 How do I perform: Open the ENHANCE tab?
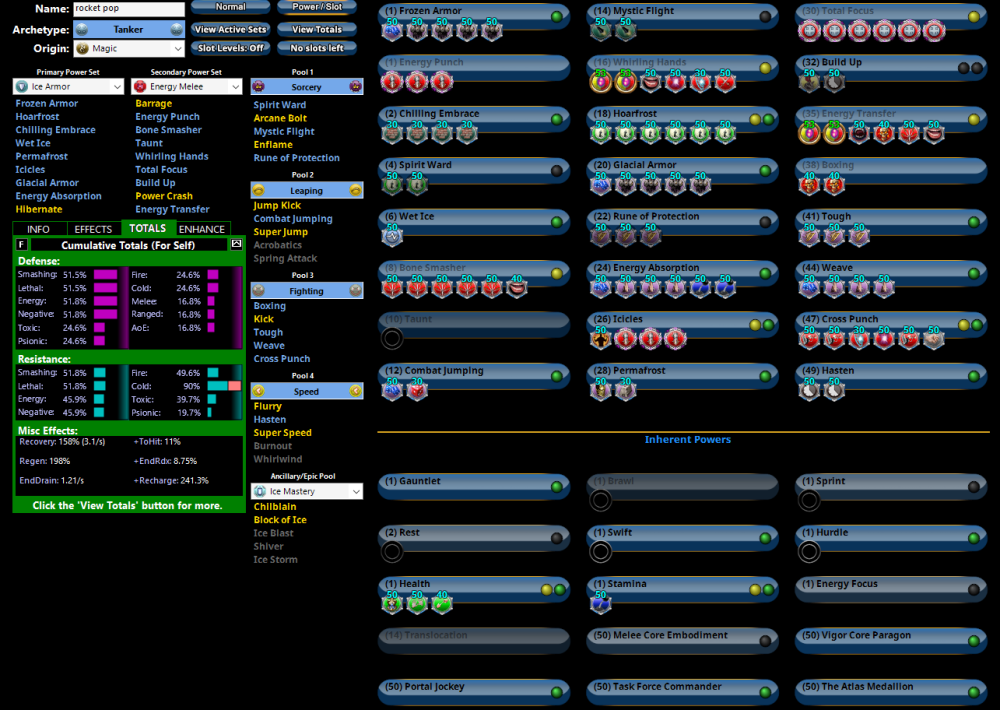[201, 229]
